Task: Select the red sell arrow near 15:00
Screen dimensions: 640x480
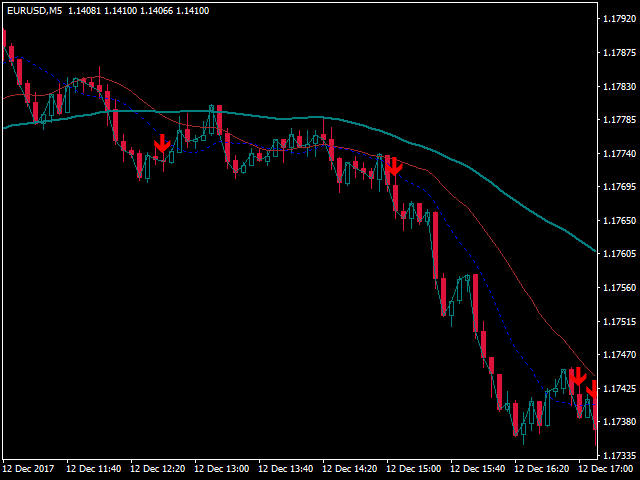Action: [394, 167]
